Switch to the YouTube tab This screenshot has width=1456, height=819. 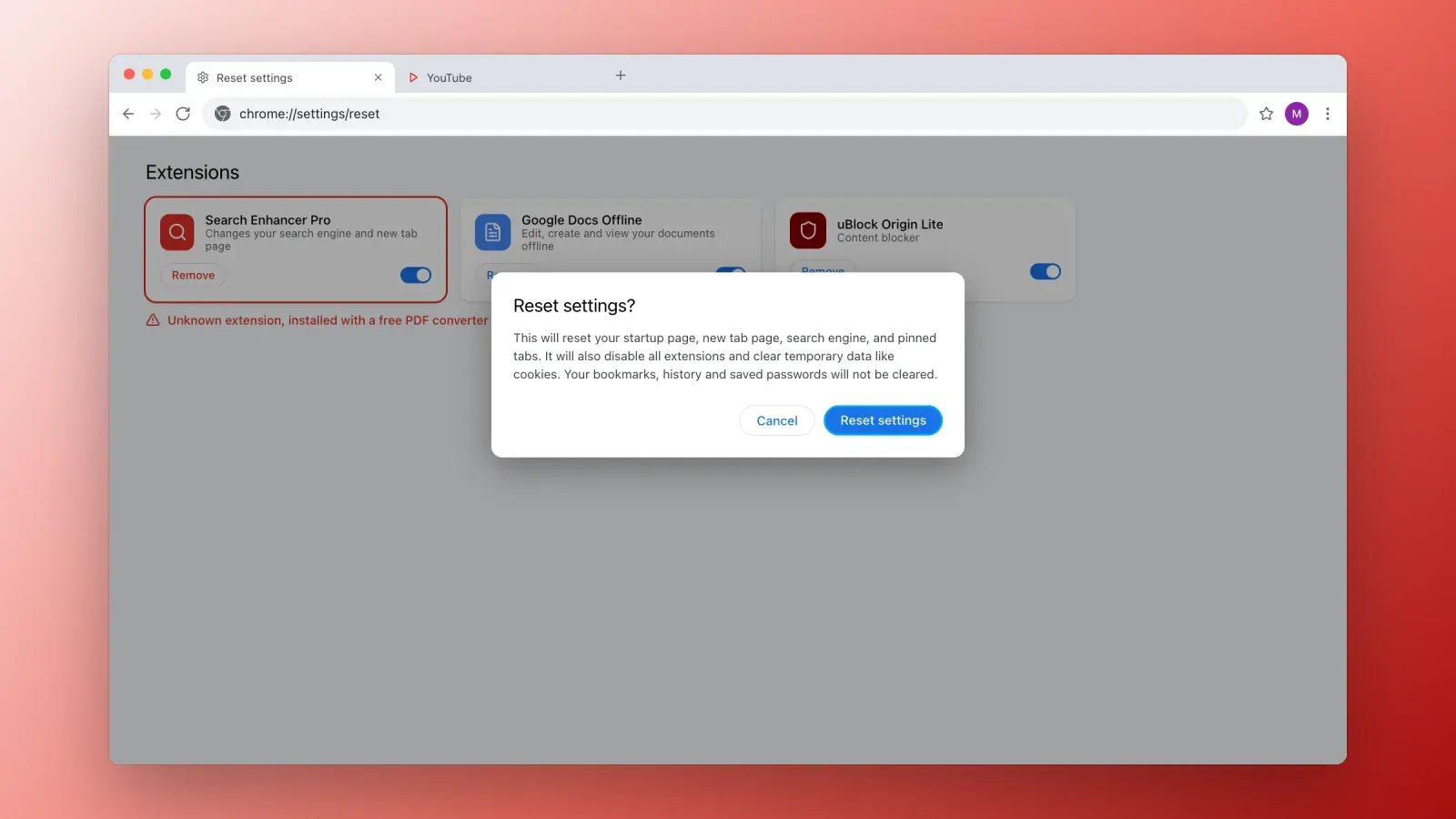tap(500, 77)
